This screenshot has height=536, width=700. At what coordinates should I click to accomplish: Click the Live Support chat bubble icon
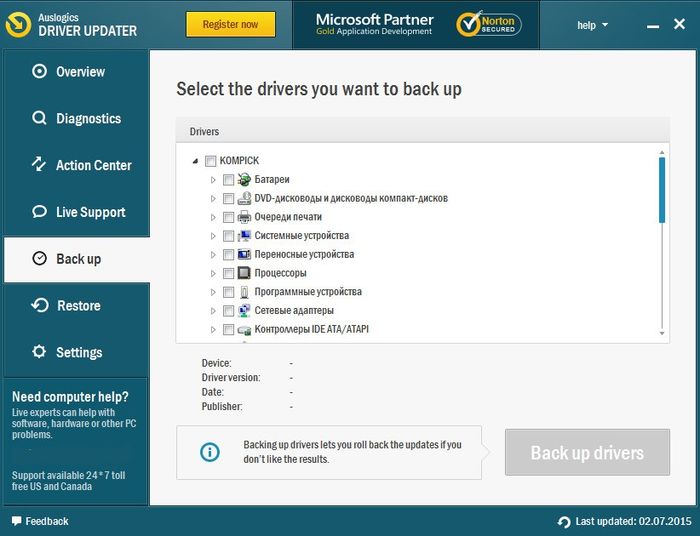(x=39, y=212)
